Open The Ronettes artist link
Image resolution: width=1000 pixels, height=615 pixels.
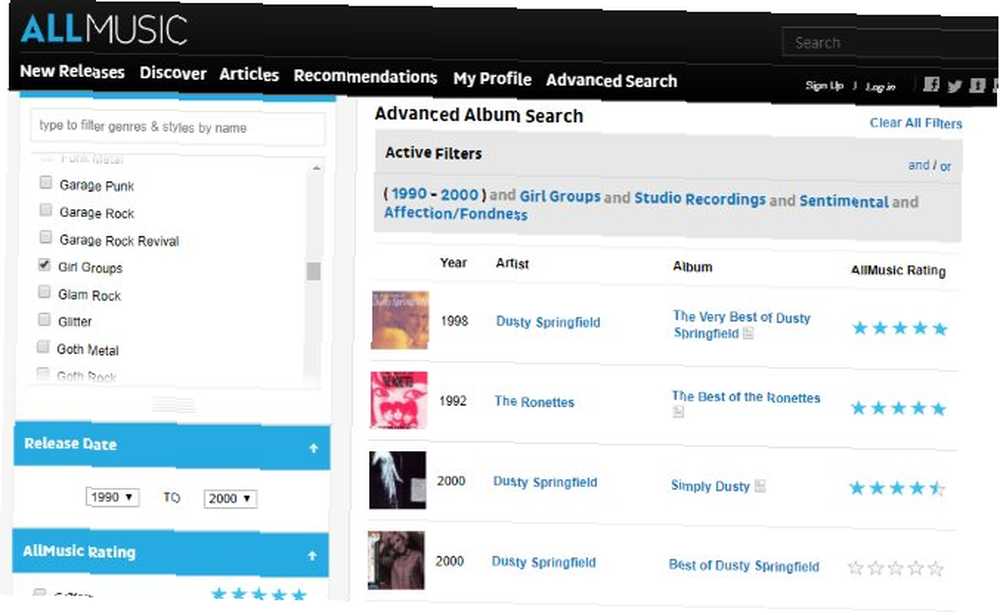coord(534,402)
